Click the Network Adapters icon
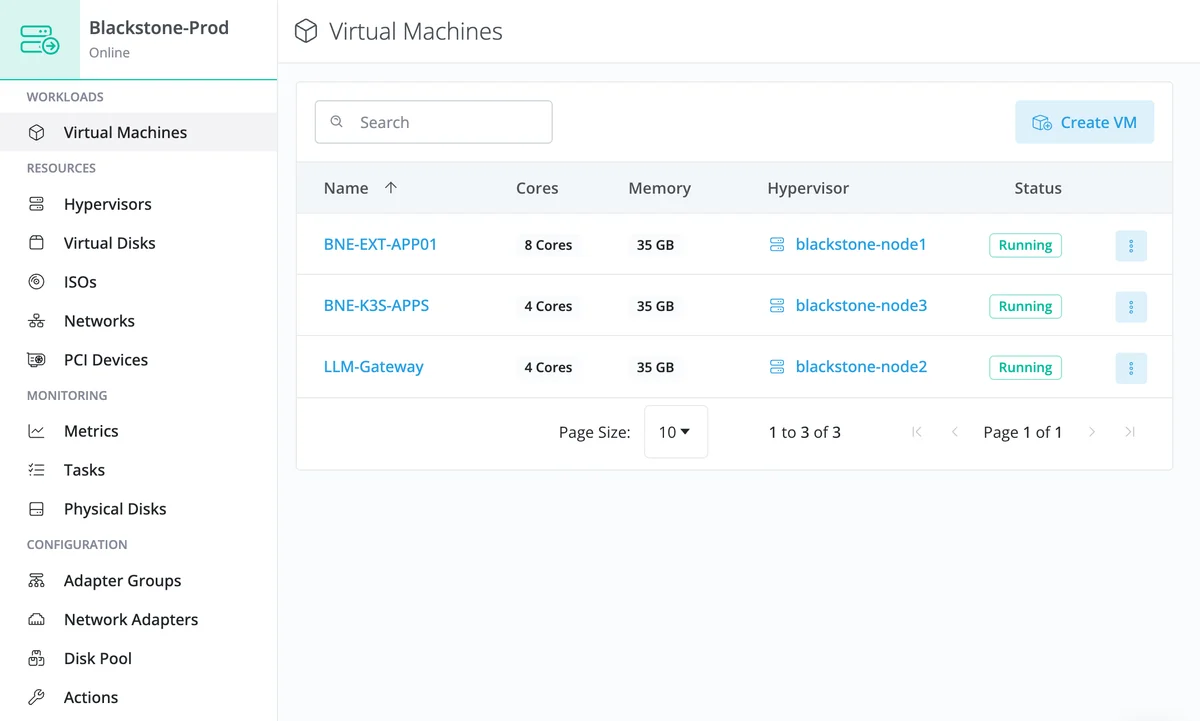This screenshot has width=1200, height=721. [x=36, y=620]
